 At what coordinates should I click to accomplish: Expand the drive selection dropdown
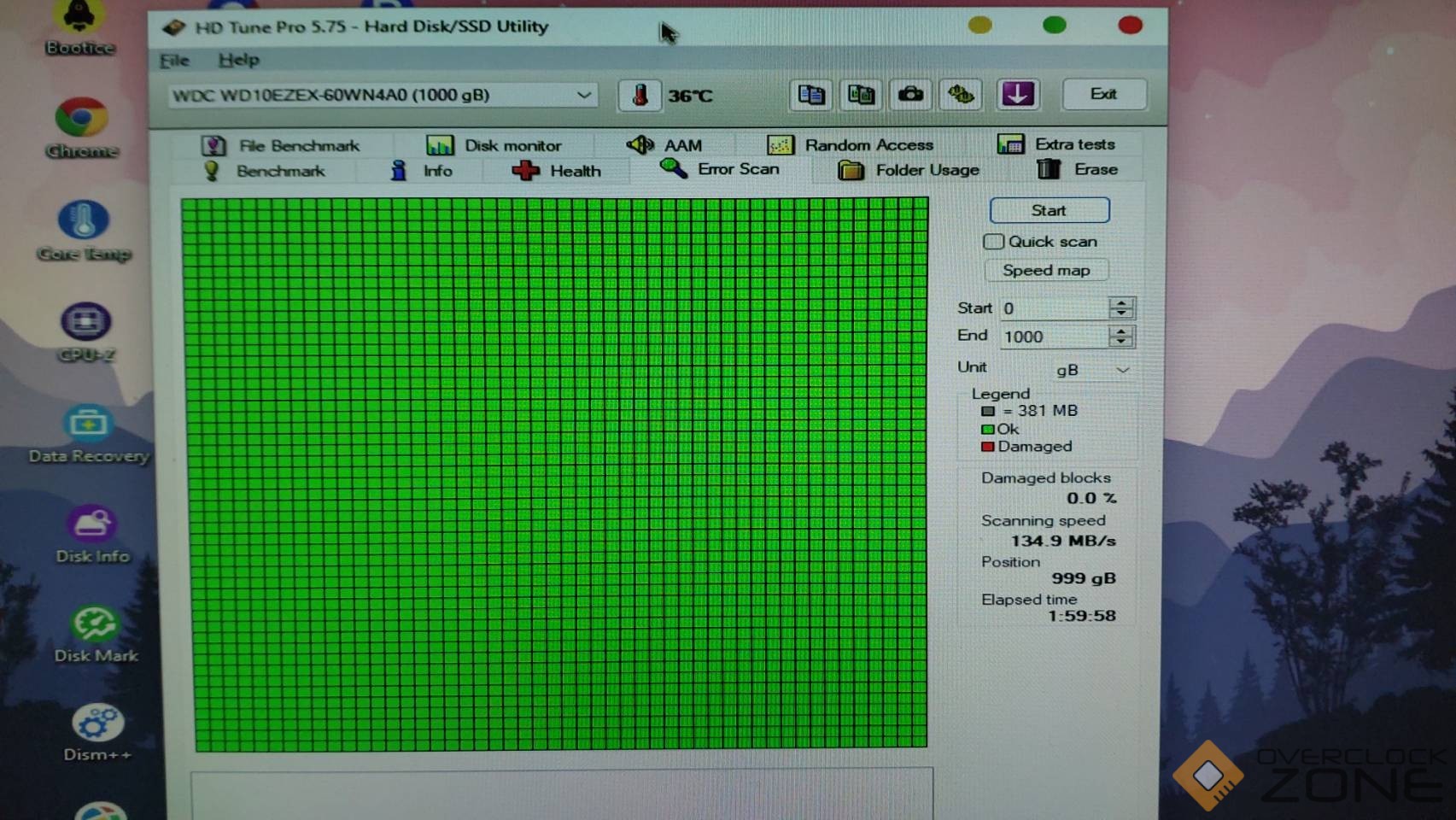click(x=584, y=95)
